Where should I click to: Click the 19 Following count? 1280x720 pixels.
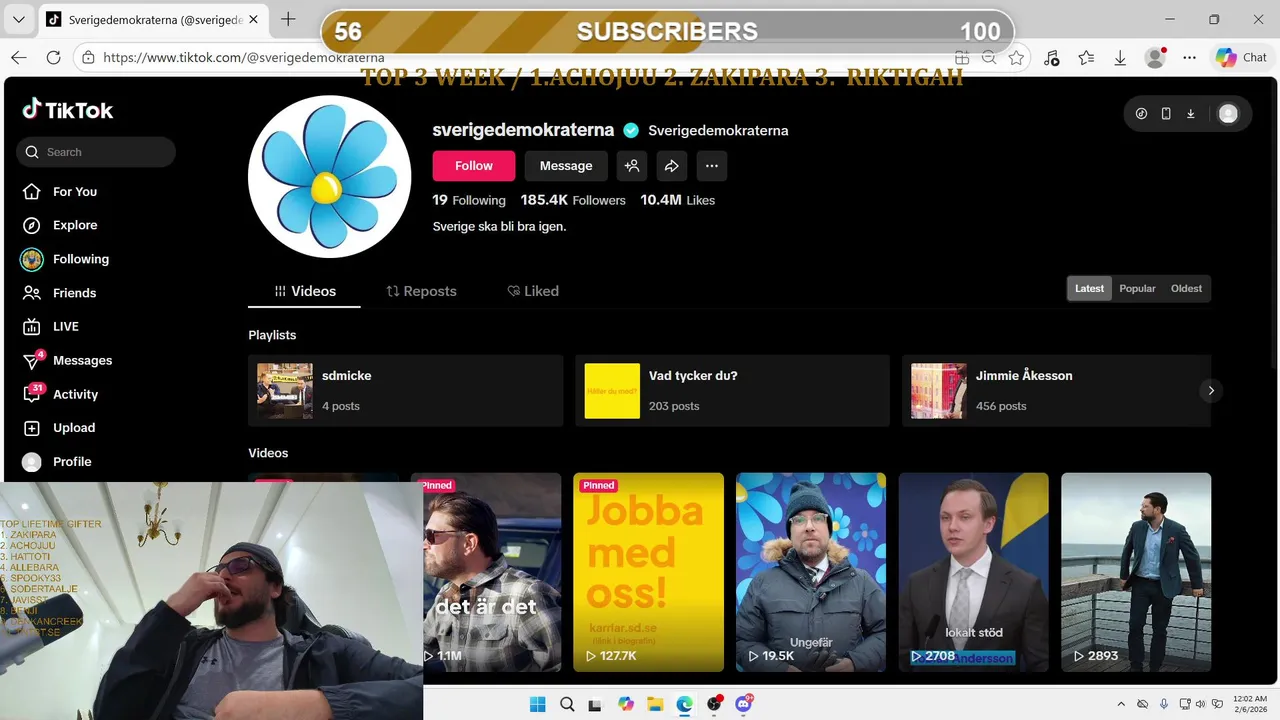pyautogui.click(x=469, y=200)
